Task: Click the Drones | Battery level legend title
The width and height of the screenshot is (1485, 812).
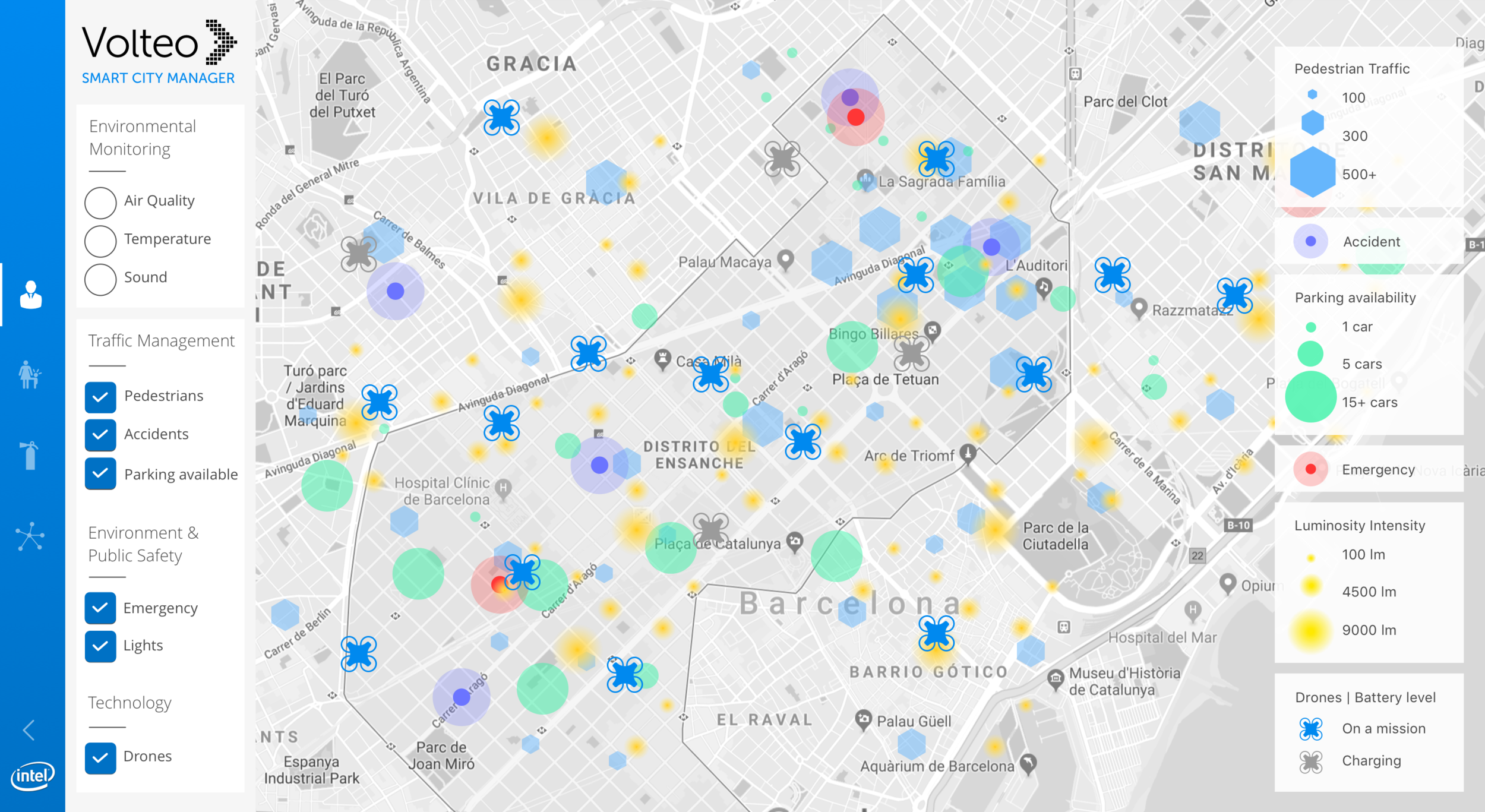Action: pyautogui.click(x=1366, y=697)
